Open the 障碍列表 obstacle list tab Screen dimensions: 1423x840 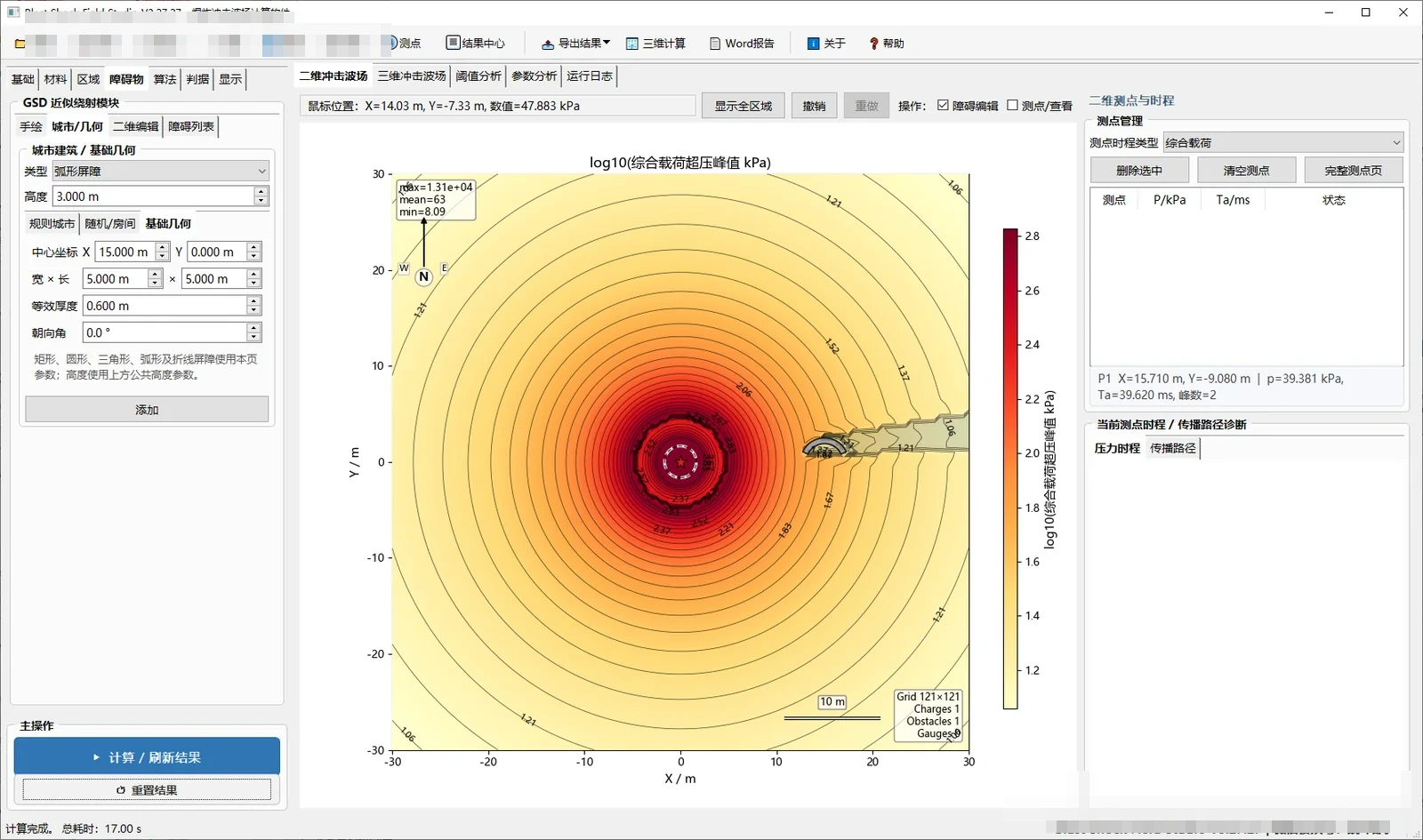(x=191, y=126)
